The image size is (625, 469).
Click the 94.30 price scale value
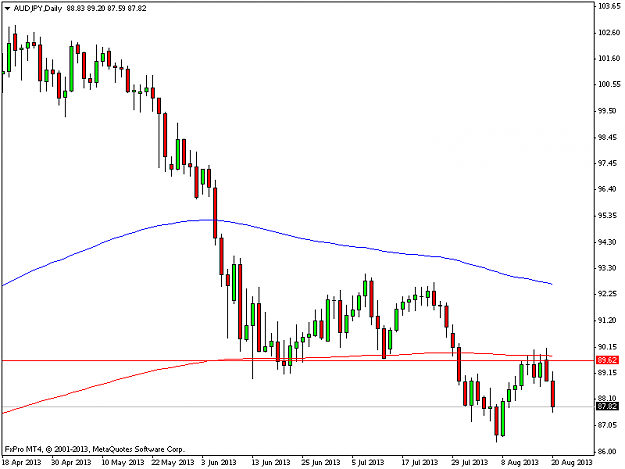(x=609, y=242)
